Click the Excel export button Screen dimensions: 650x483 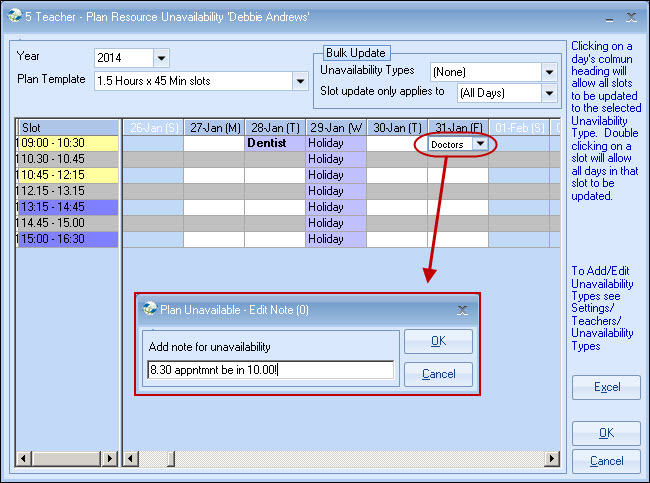tap(606, 387)
